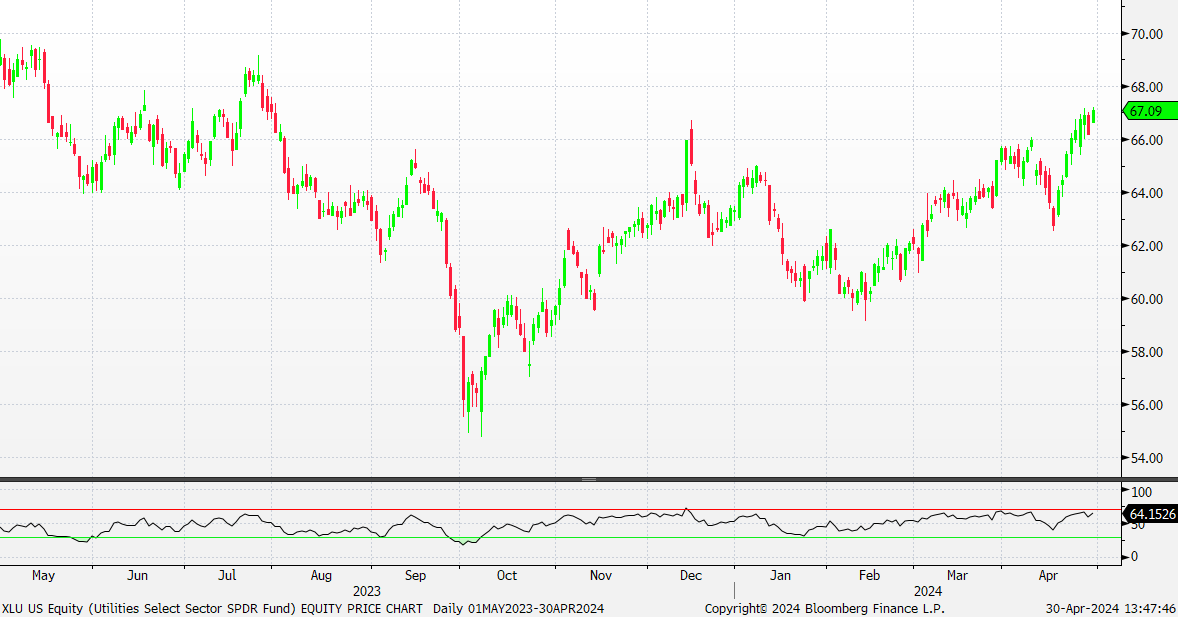
Task: Click the 100 label on RSI axis
Action: (x=1141, y=492)
